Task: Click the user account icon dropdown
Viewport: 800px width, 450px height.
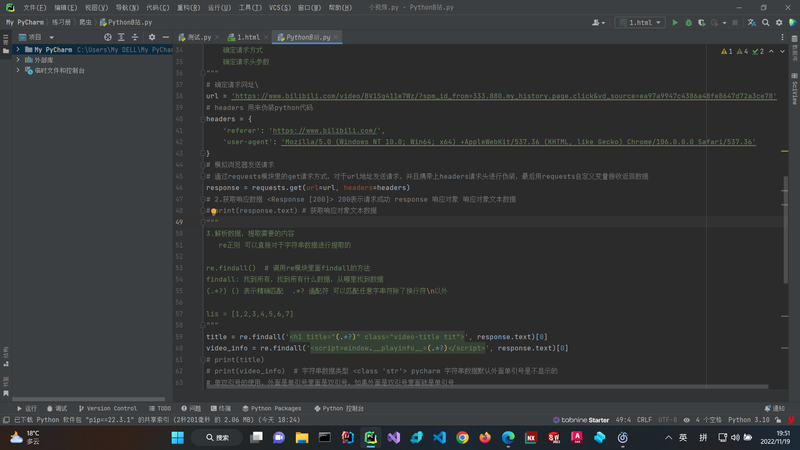Action: click(598, 22)
